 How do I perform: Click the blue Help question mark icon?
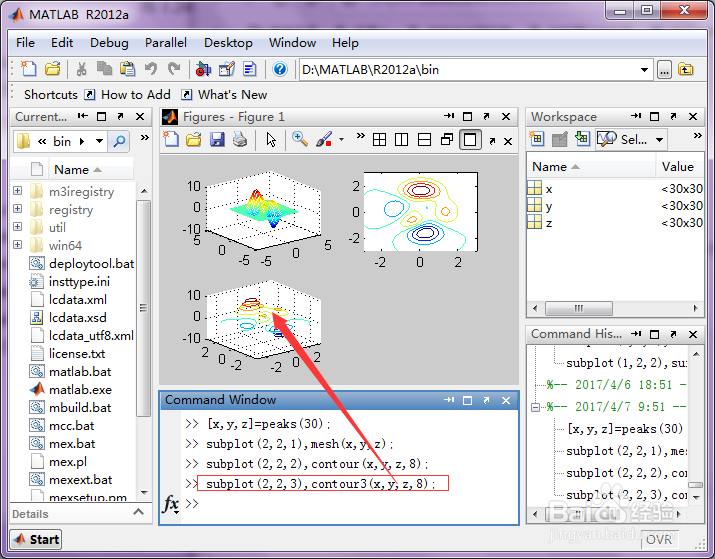280,69
